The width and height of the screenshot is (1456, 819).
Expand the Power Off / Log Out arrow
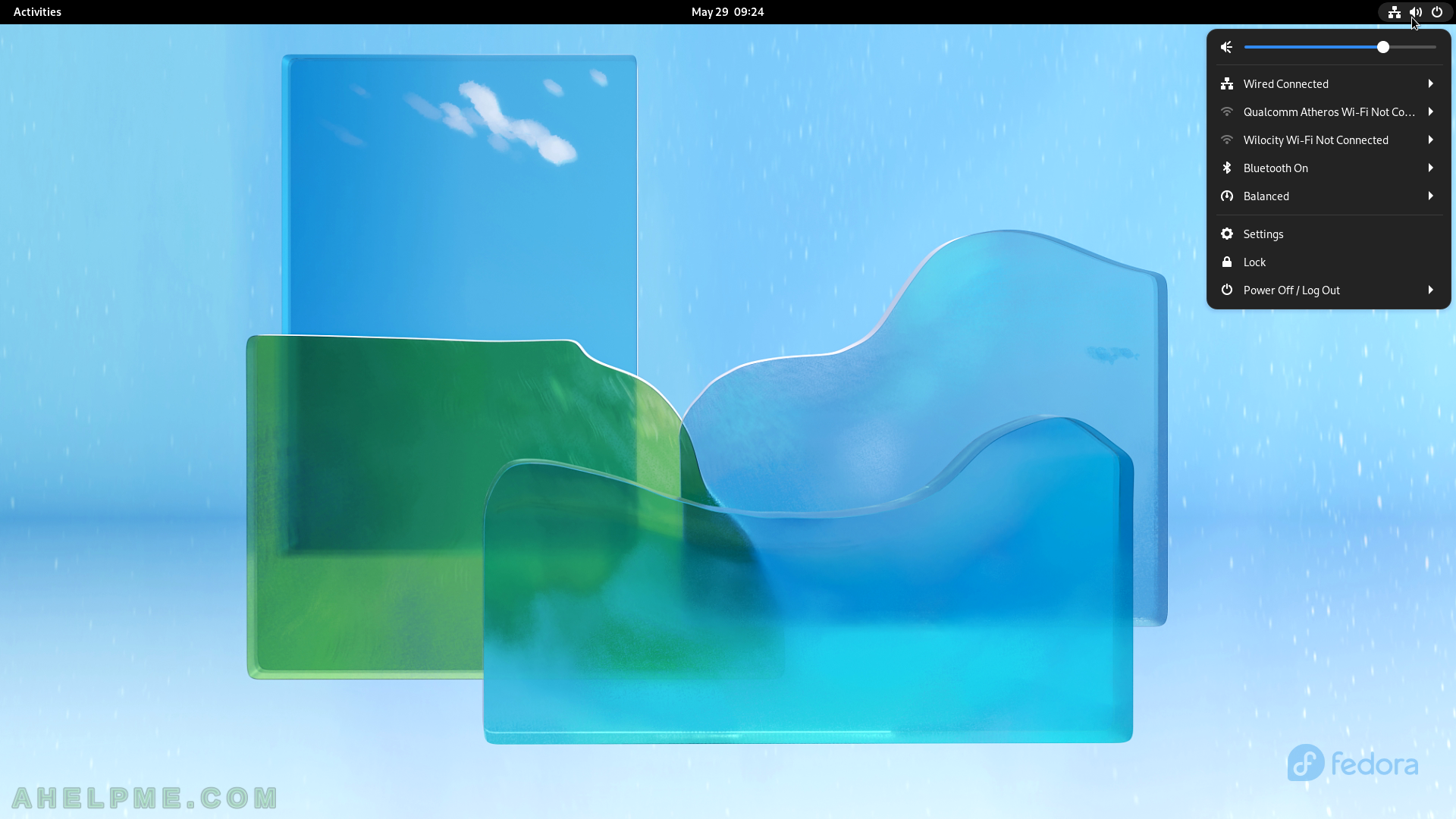[1430, 290]
